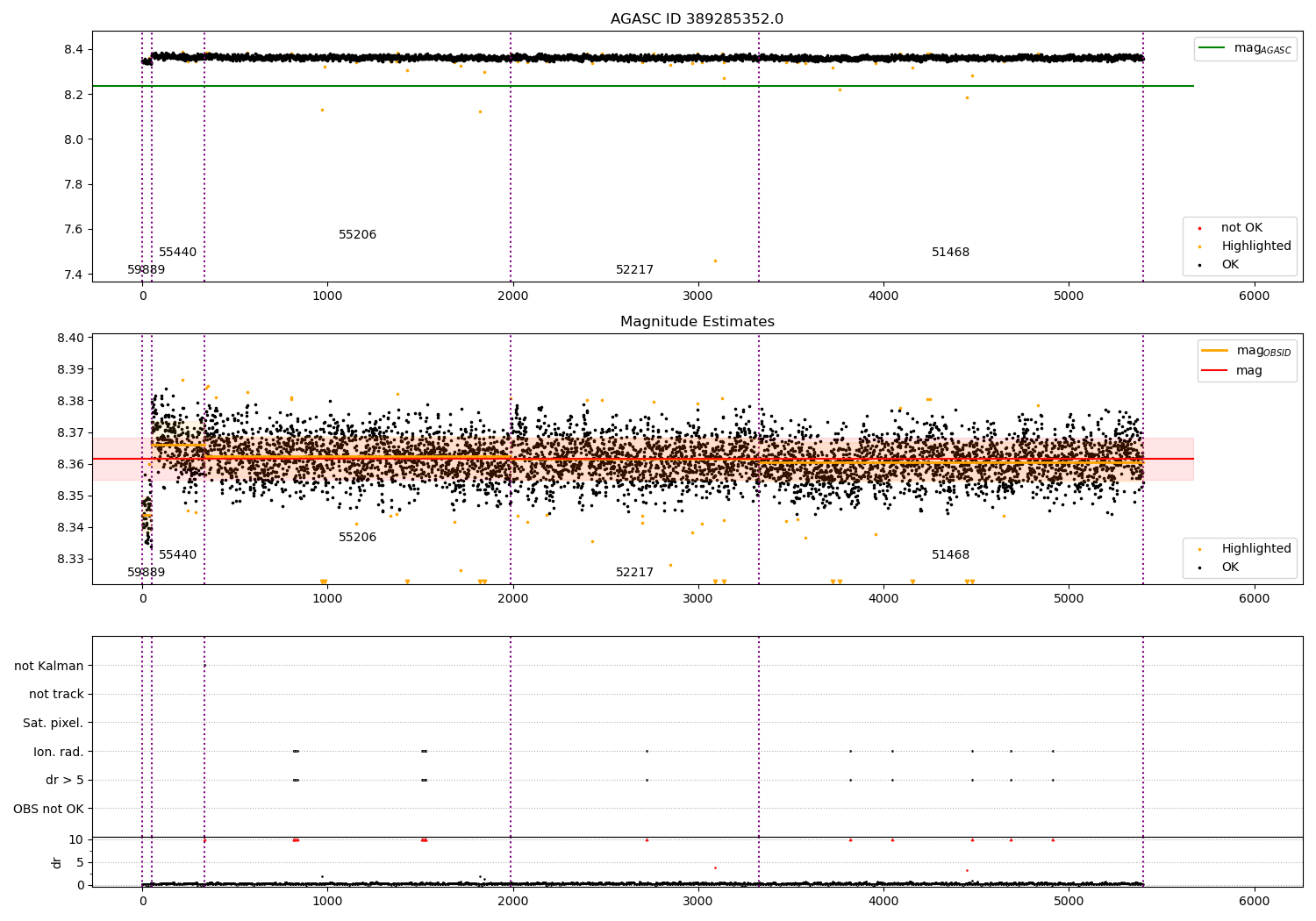Screen dimensions: 1316x921
Task: Select the mag AGASC legend entry
Action: pyautogui.click(x=1245, y=48)
